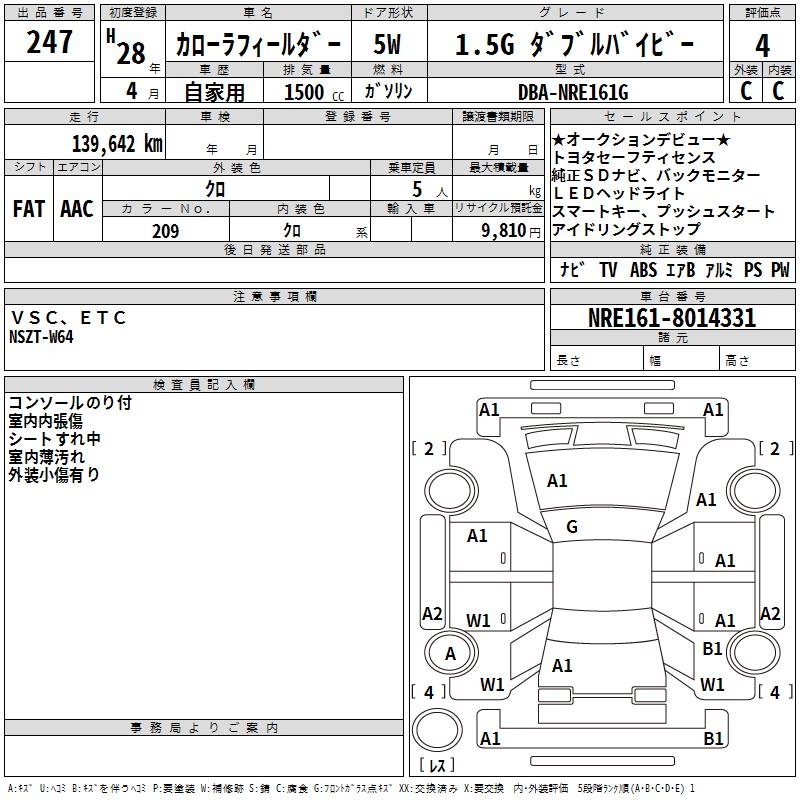
Task: Click the ABS equipment label
Action: 643,269
